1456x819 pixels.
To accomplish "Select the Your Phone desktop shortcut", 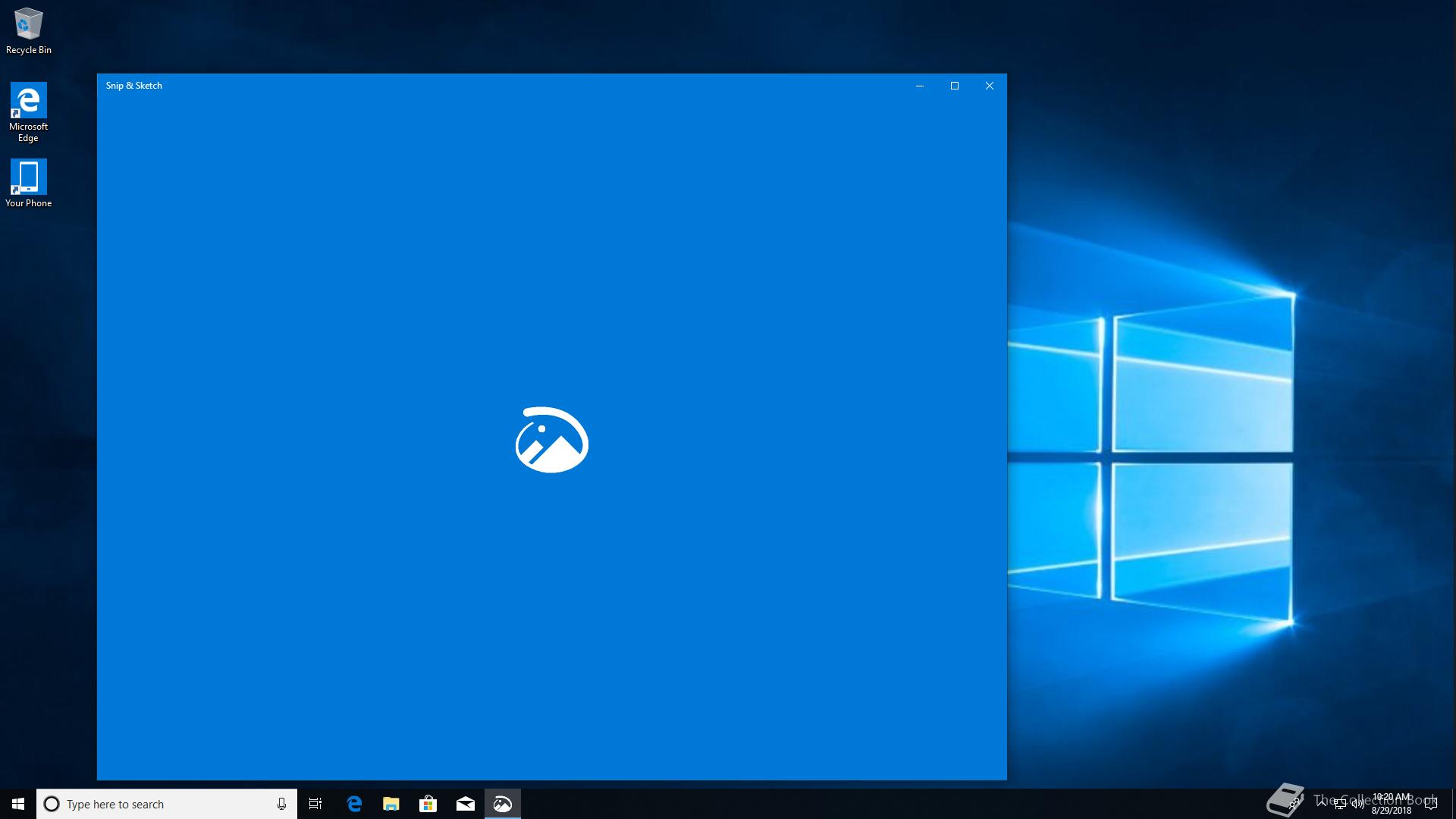I will pyautogui.click(x=29, y=183).
